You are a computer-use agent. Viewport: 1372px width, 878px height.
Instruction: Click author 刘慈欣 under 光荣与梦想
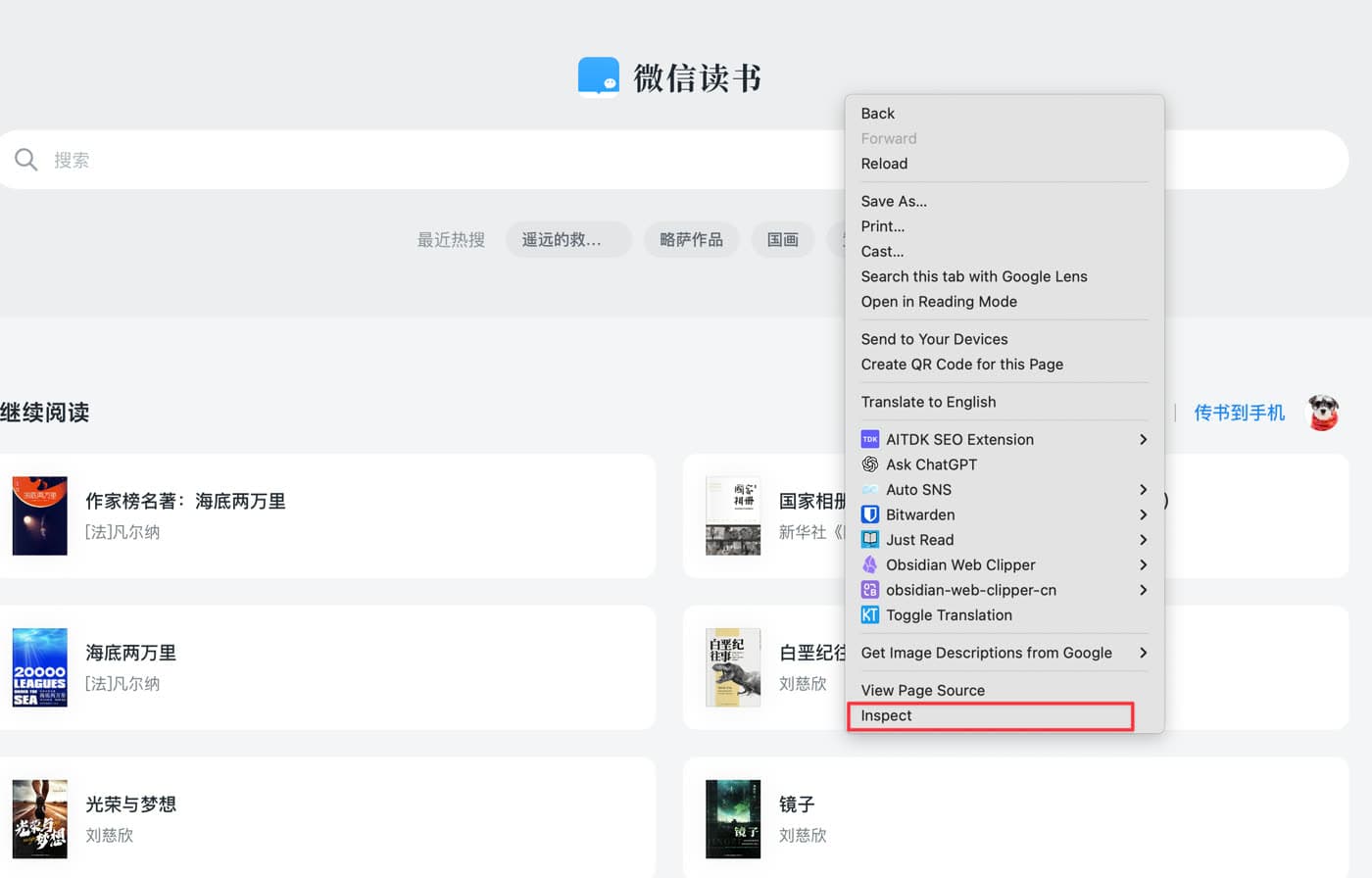(109, 835)
